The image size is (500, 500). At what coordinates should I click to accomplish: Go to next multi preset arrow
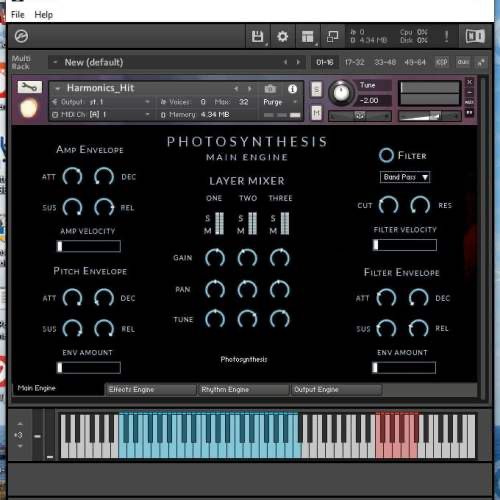[298, 62]
